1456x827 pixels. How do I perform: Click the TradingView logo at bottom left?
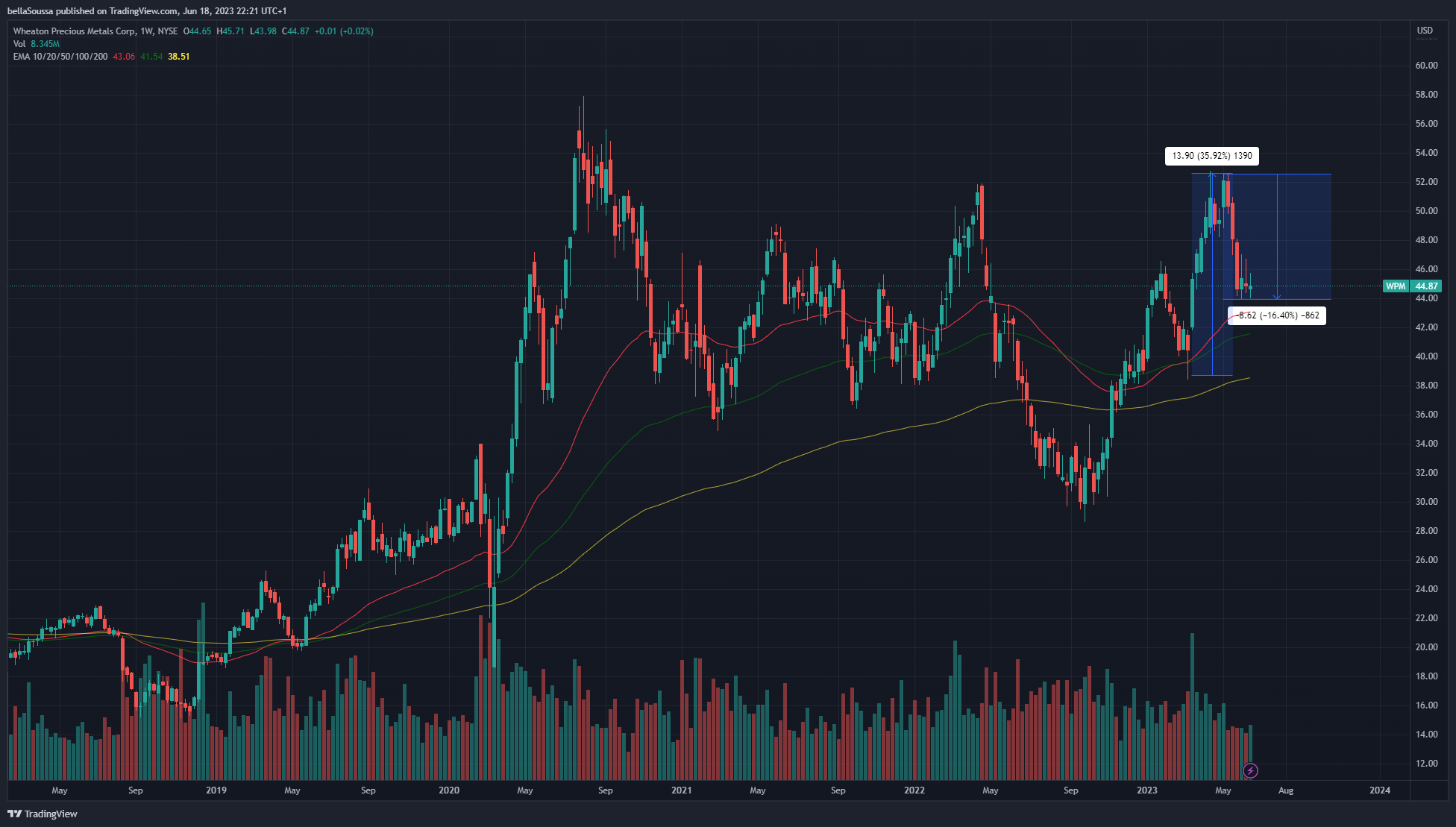[43, 814]
